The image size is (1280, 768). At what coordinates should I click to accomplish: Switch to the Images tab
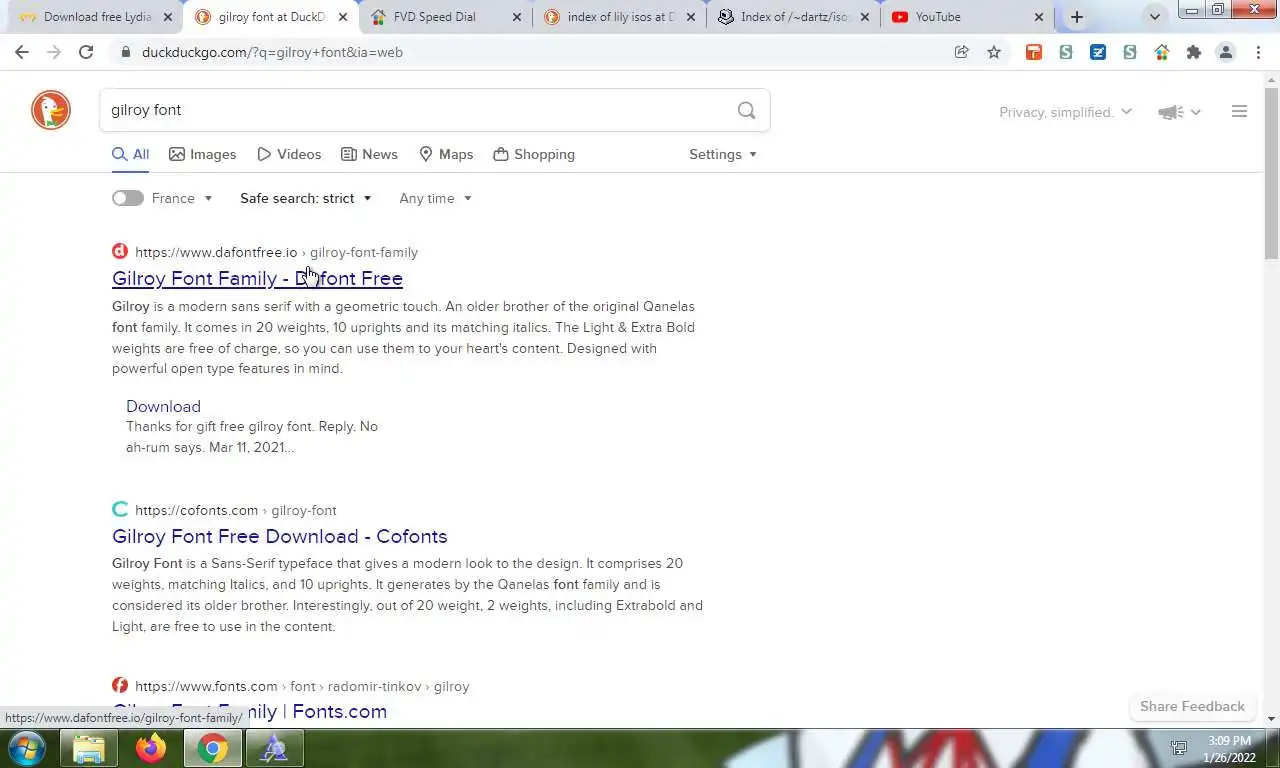tap(203, 154)
